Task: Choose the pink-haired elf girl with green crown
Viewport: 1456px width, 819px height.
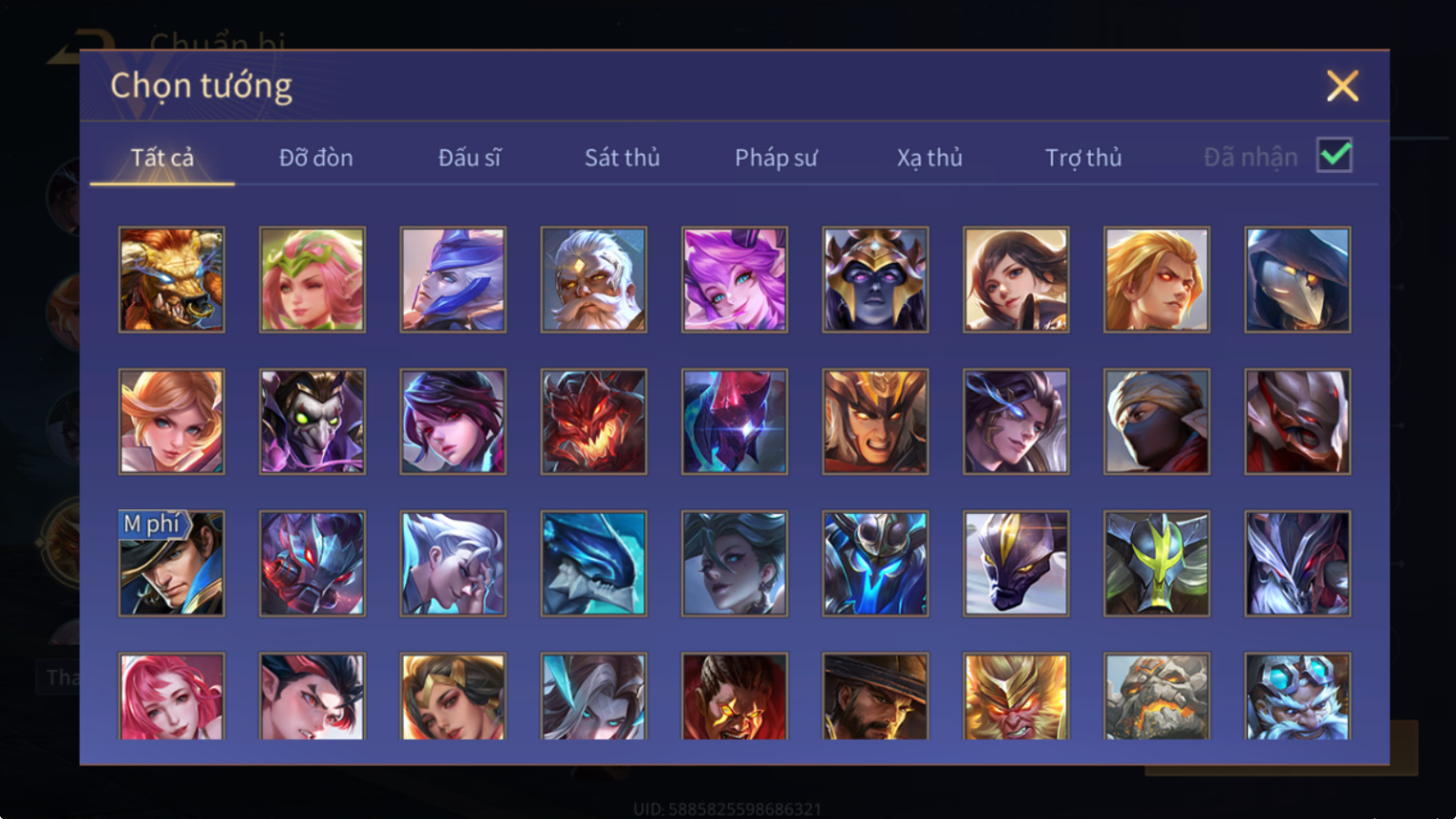Action: 312,279
